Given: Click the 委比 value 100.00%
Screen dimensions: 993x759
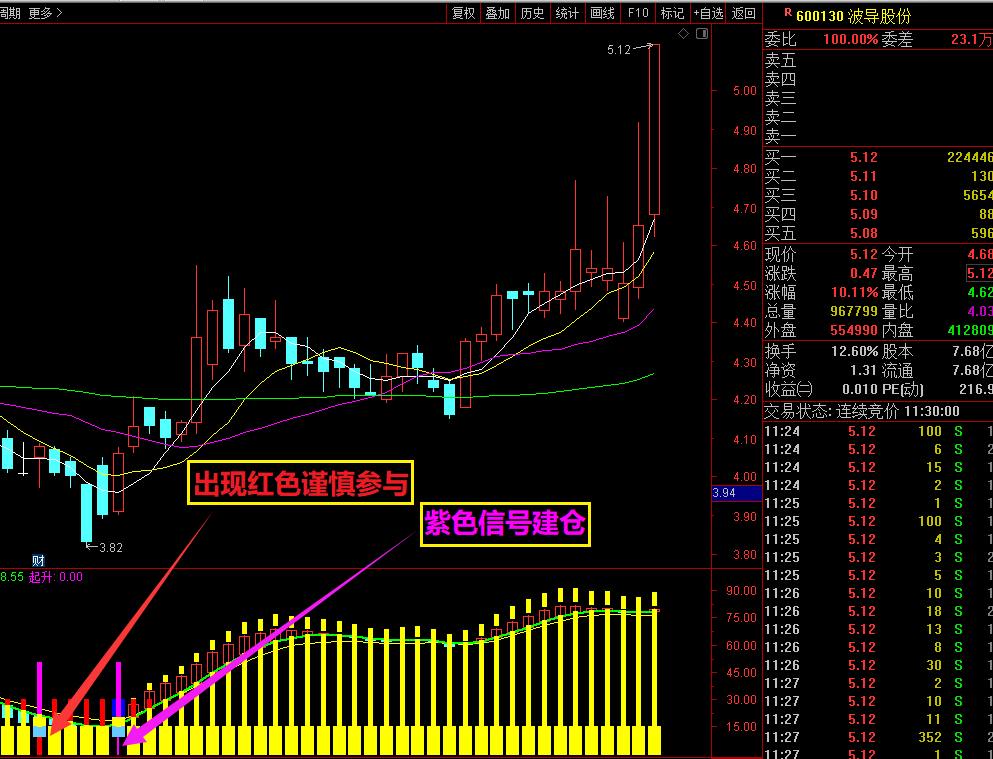Looking at the screenshot, I should (851, 40).
